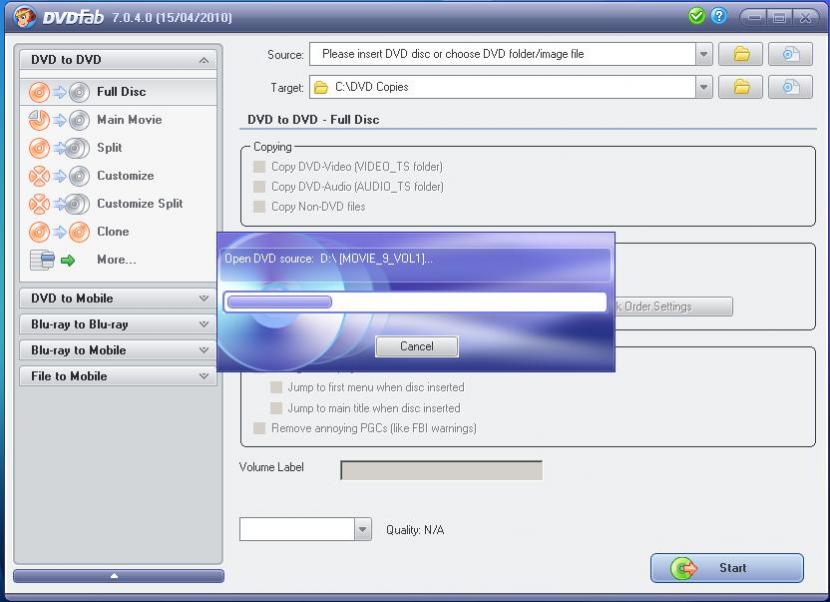This screenshot has height=602, width=830.
Task: Expand the DVD to Mobile section
Action: pos(117,298)
